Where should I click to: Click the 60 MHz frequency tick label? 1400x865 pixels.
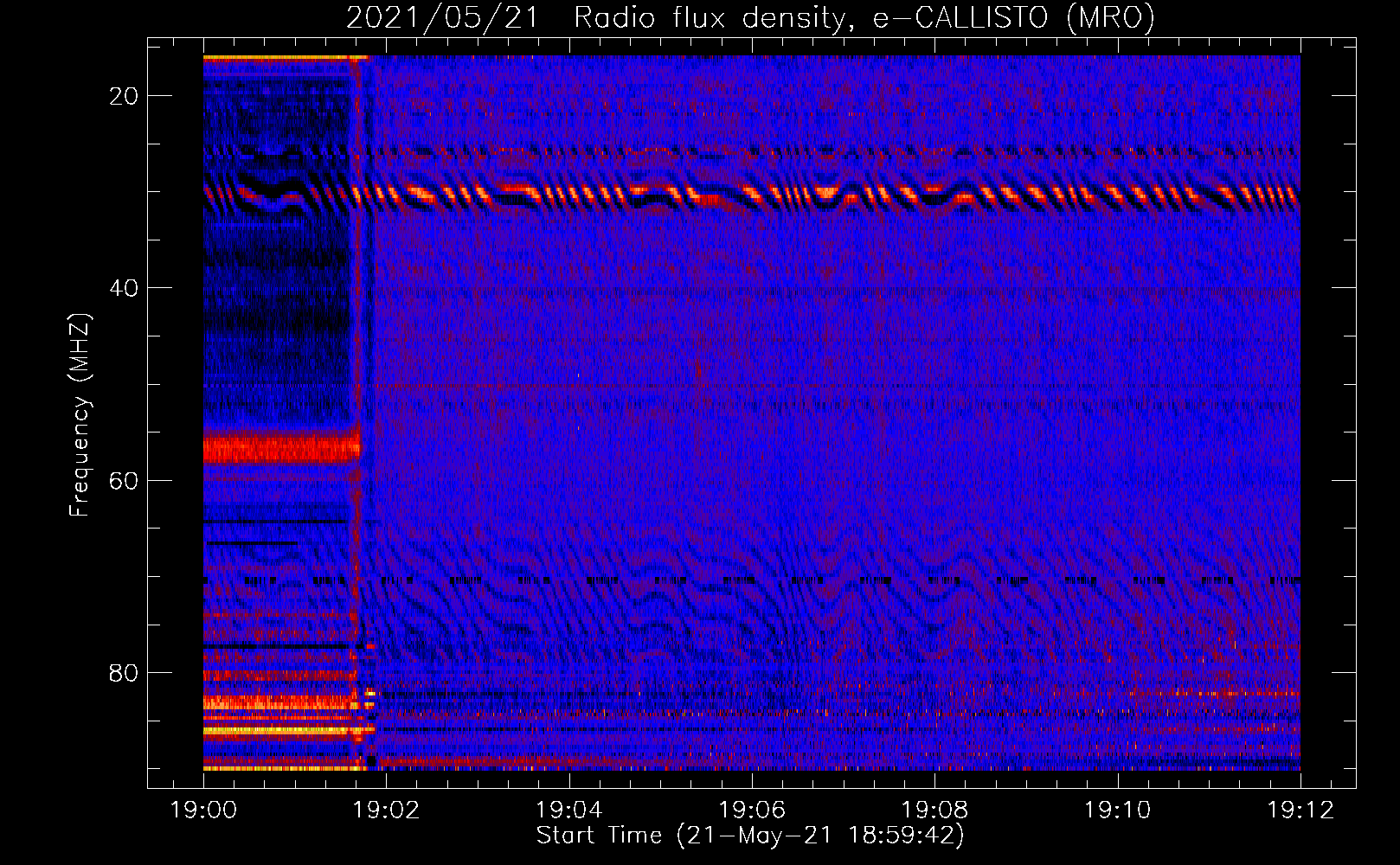point(124,480)
